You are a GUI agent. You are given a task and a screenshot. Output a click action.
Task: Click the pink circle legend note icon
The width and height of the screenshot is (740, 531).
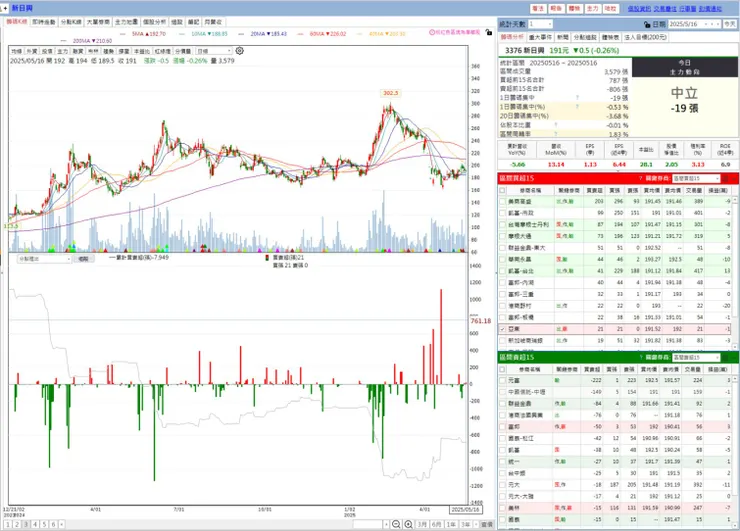(x=432, y=32)
